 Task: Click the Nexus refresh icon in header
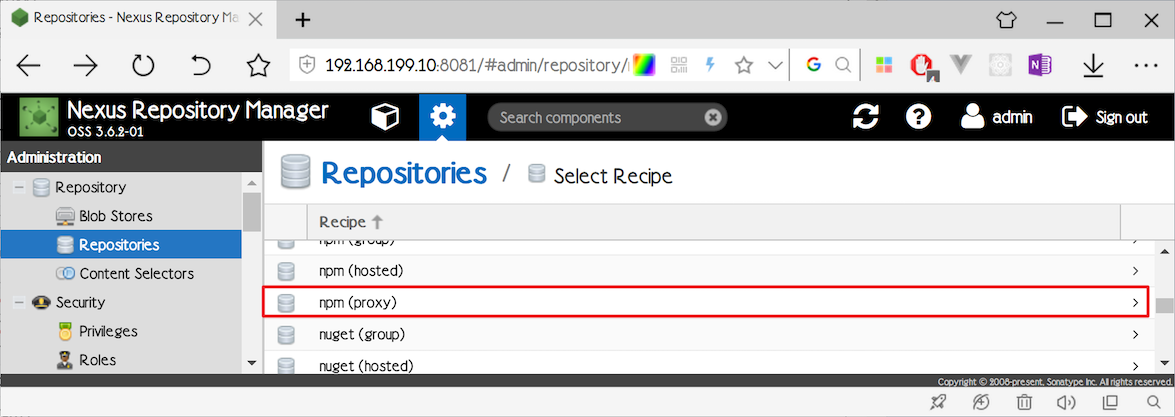coord(866,117)
